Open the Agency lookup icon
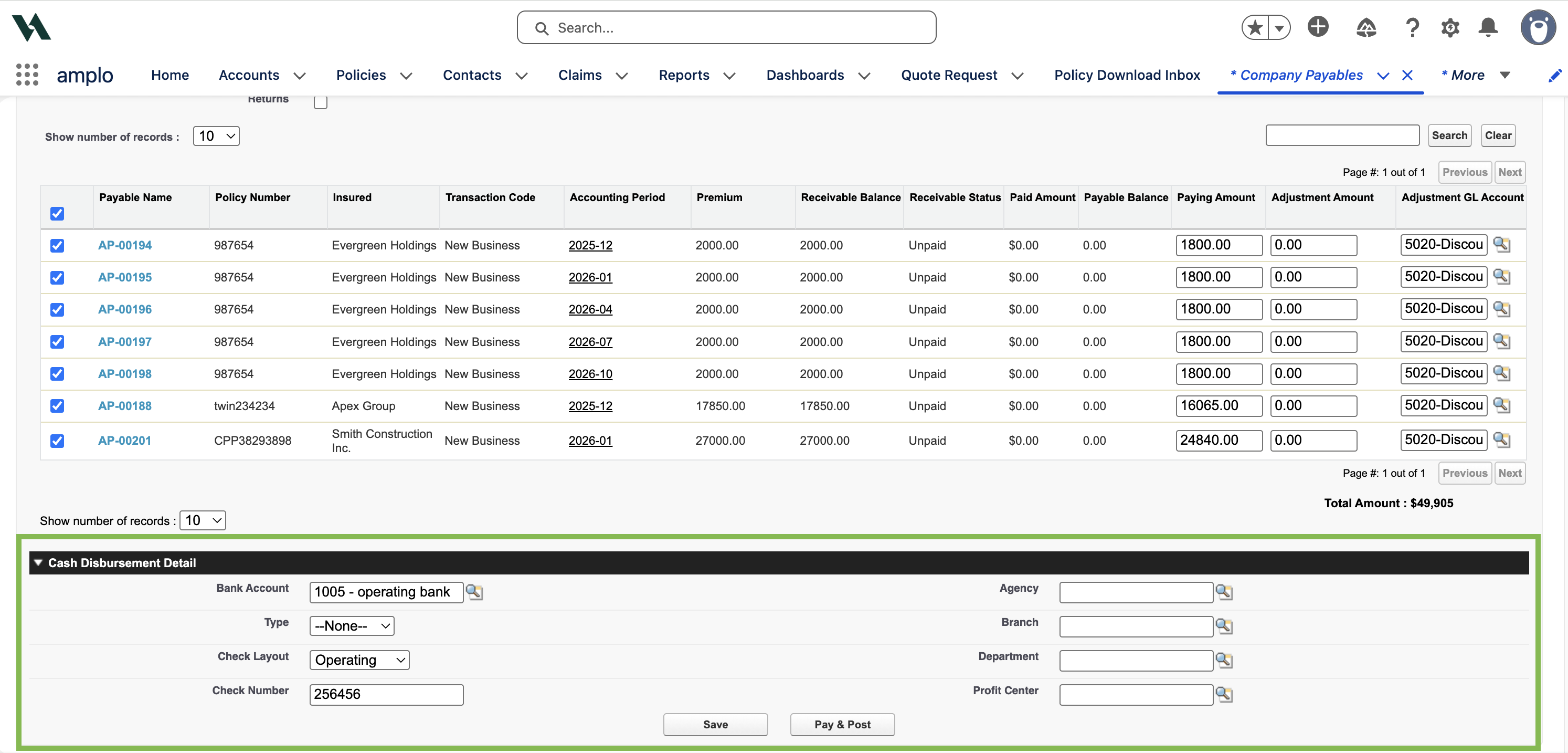The width and height of the screenshot is (1568, 753). pyautogui.click(x=1223, y=592)
